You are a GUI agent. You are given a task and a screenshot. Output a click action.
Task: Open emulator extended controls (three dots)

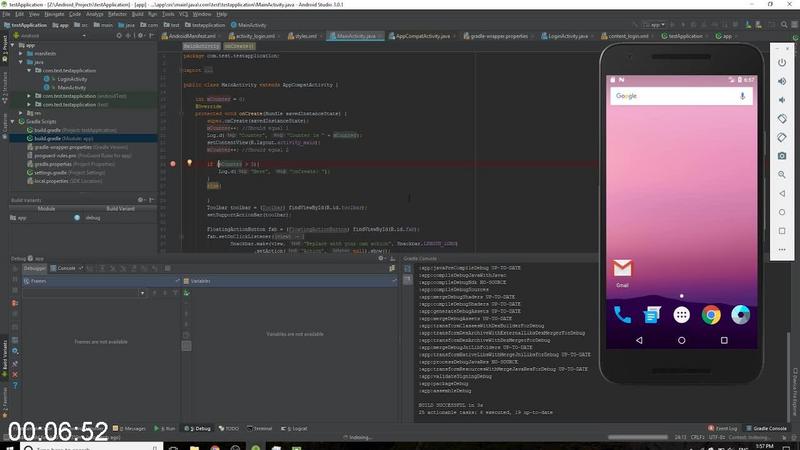[x=782, y=249]
